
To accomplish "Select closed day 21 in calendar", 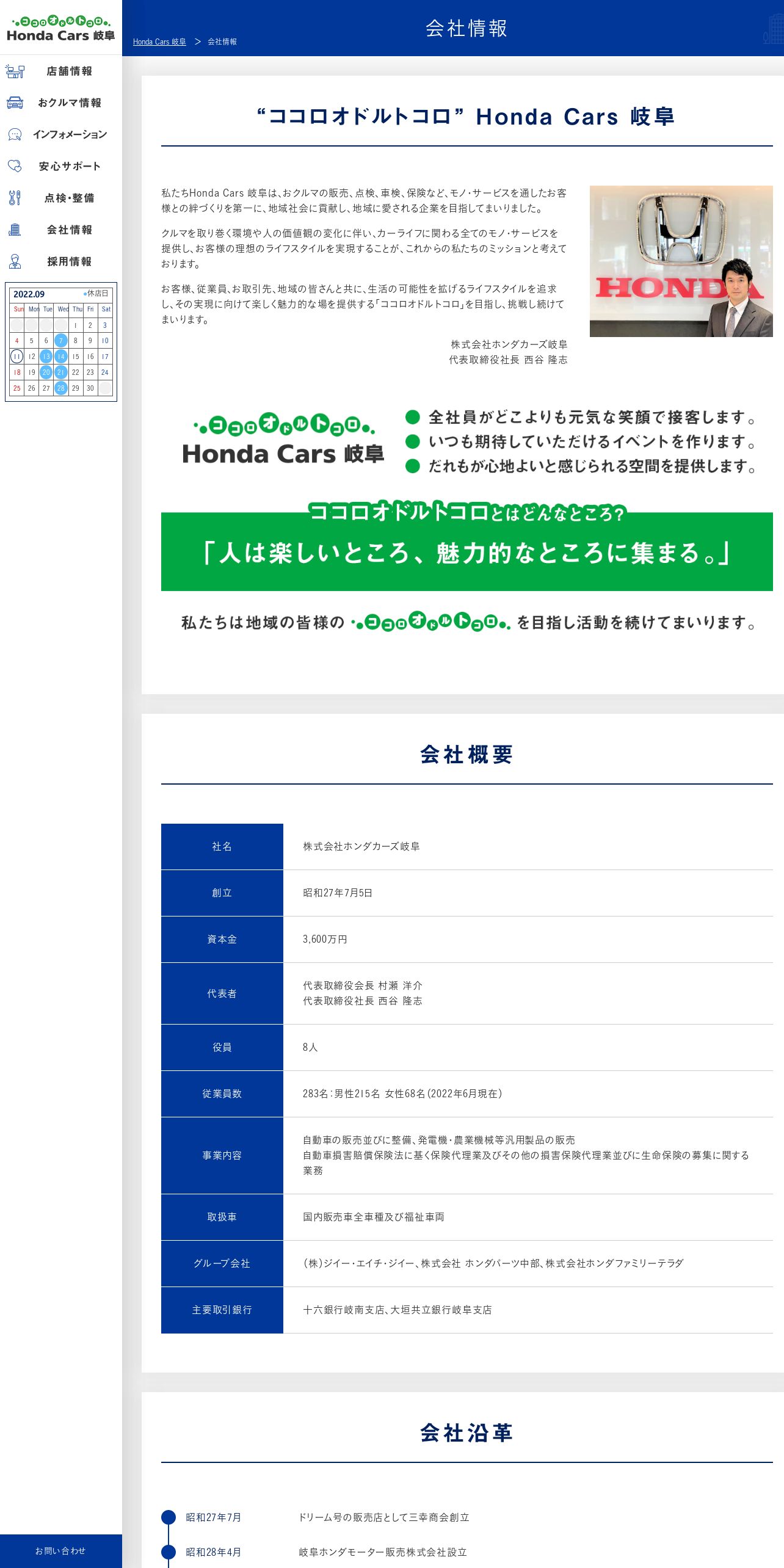I will pos(61,372).
